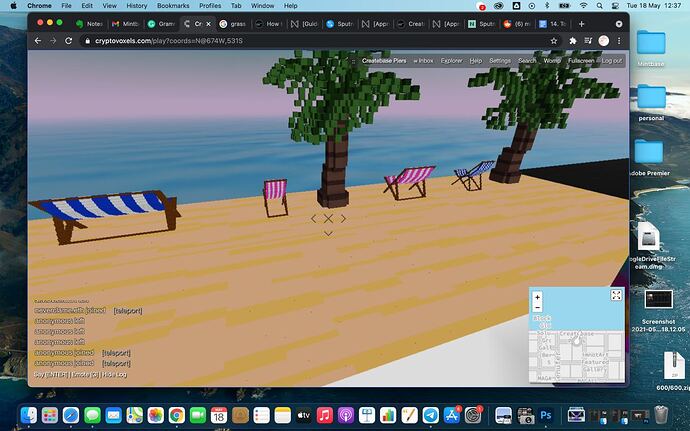
Task: Open the Adobe Premier desktop folder
Action: [649, 157]
